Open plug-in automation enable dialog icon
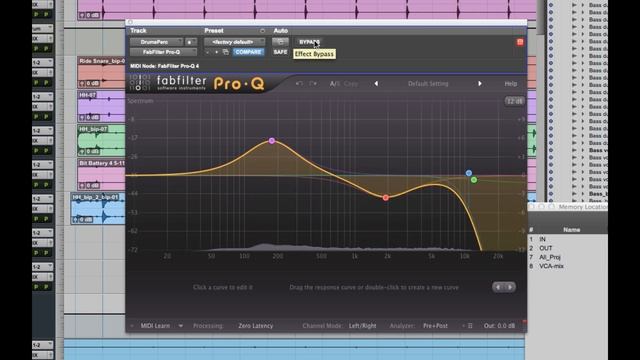The image size is (640, 360). [x=280, y=42]
